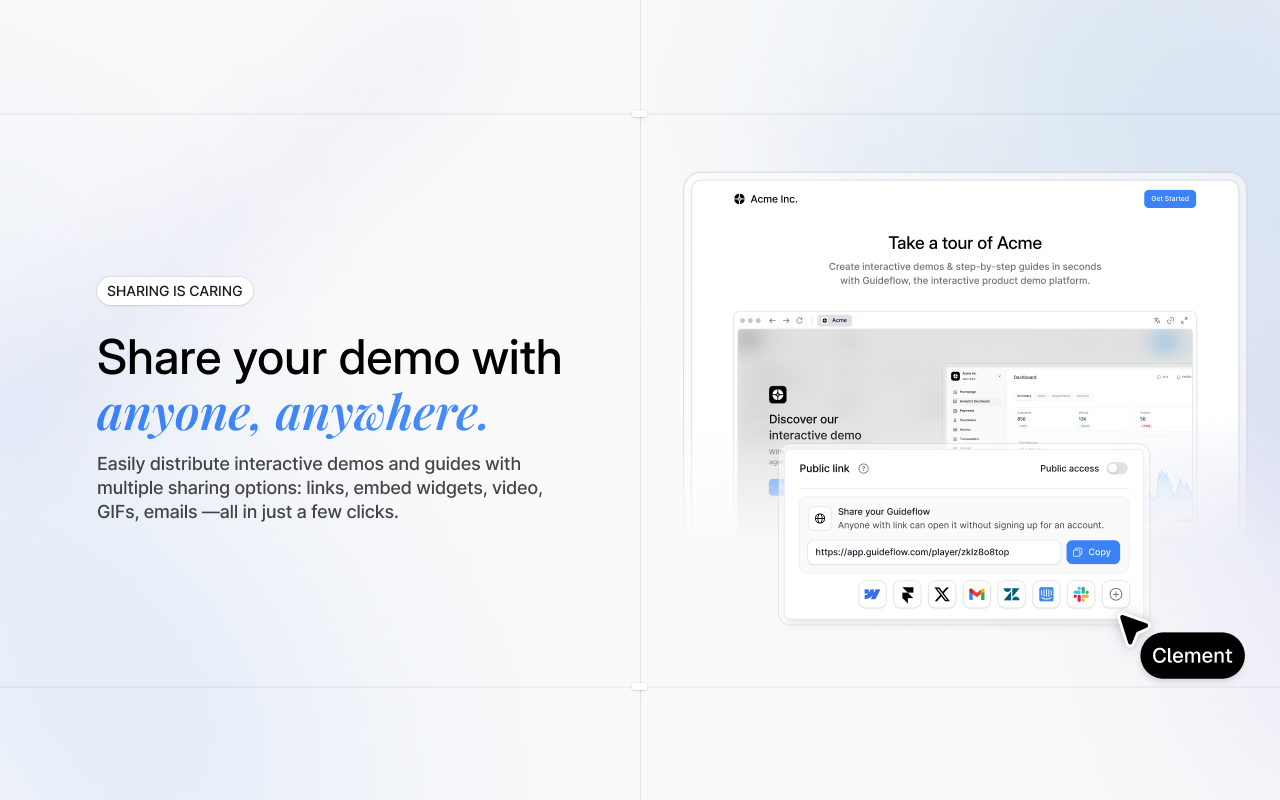The image size is (1280, 800).
Task: Share the demo through Gmail
Action: (977, 594)
